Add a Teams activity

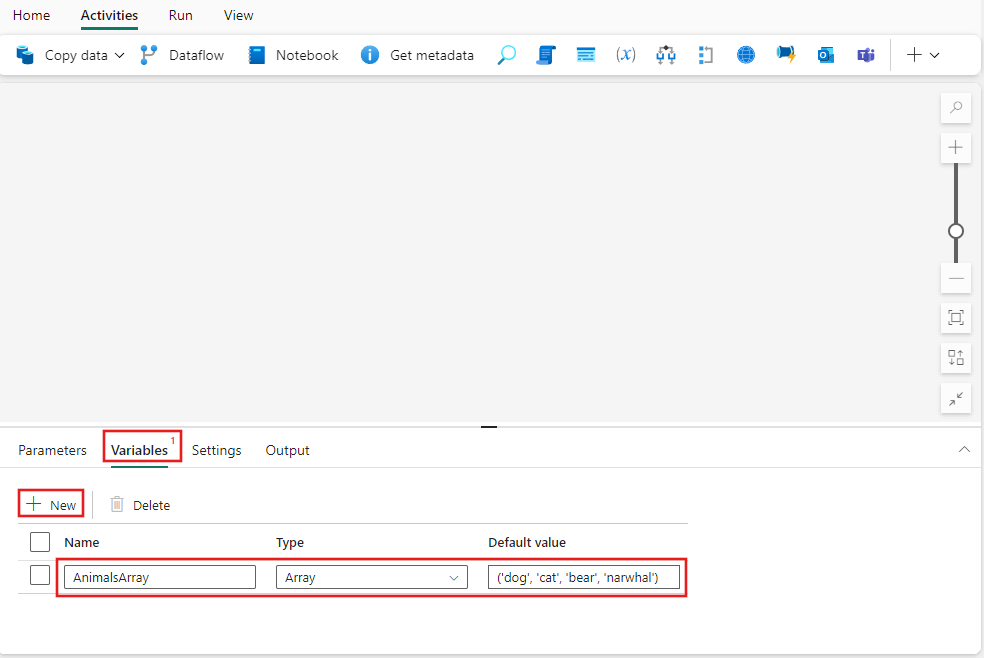[x=865, y=55]
